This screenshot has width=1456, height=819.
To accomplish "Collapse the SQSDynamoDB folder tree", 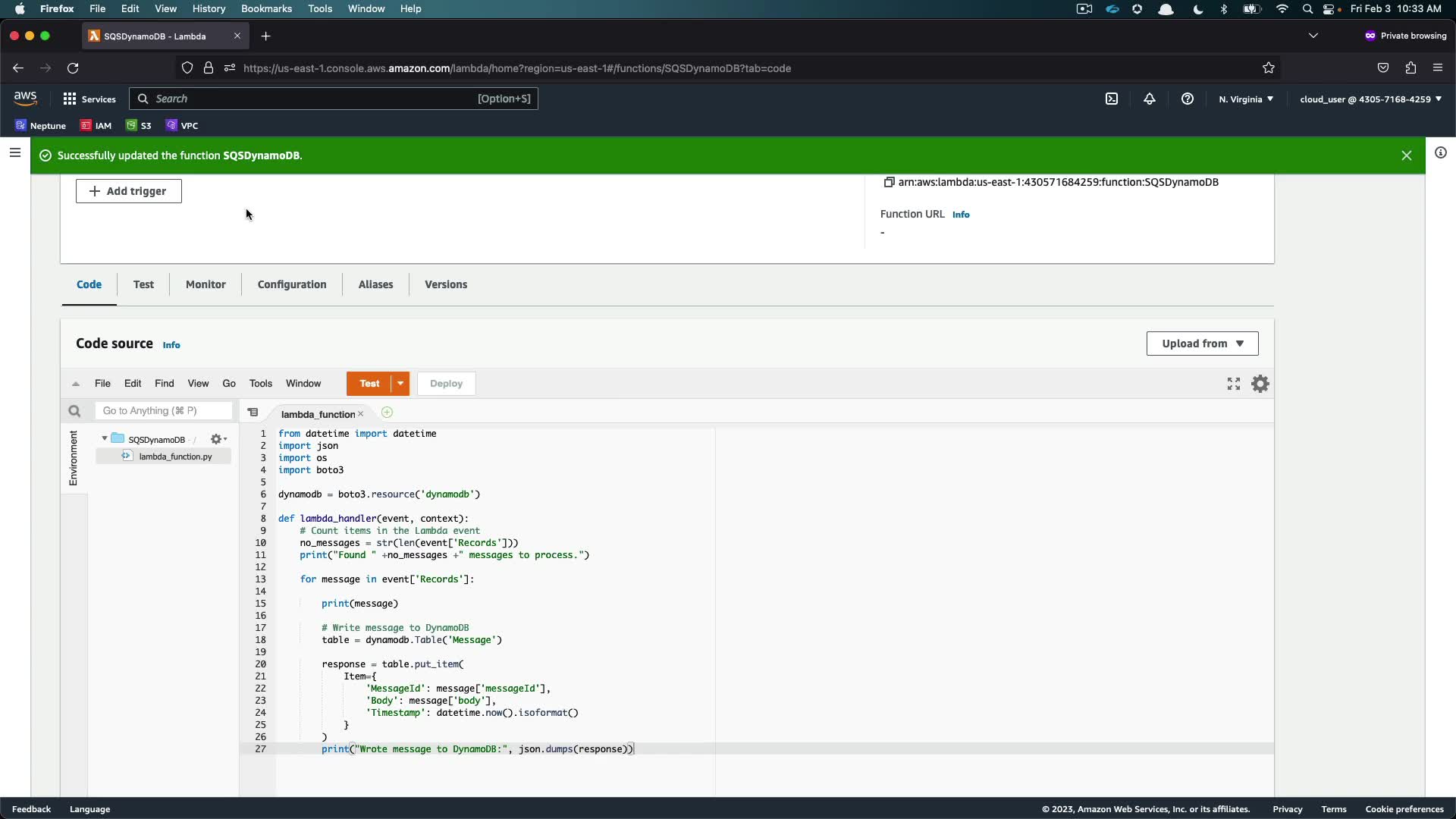I will [x=105, y=439].
